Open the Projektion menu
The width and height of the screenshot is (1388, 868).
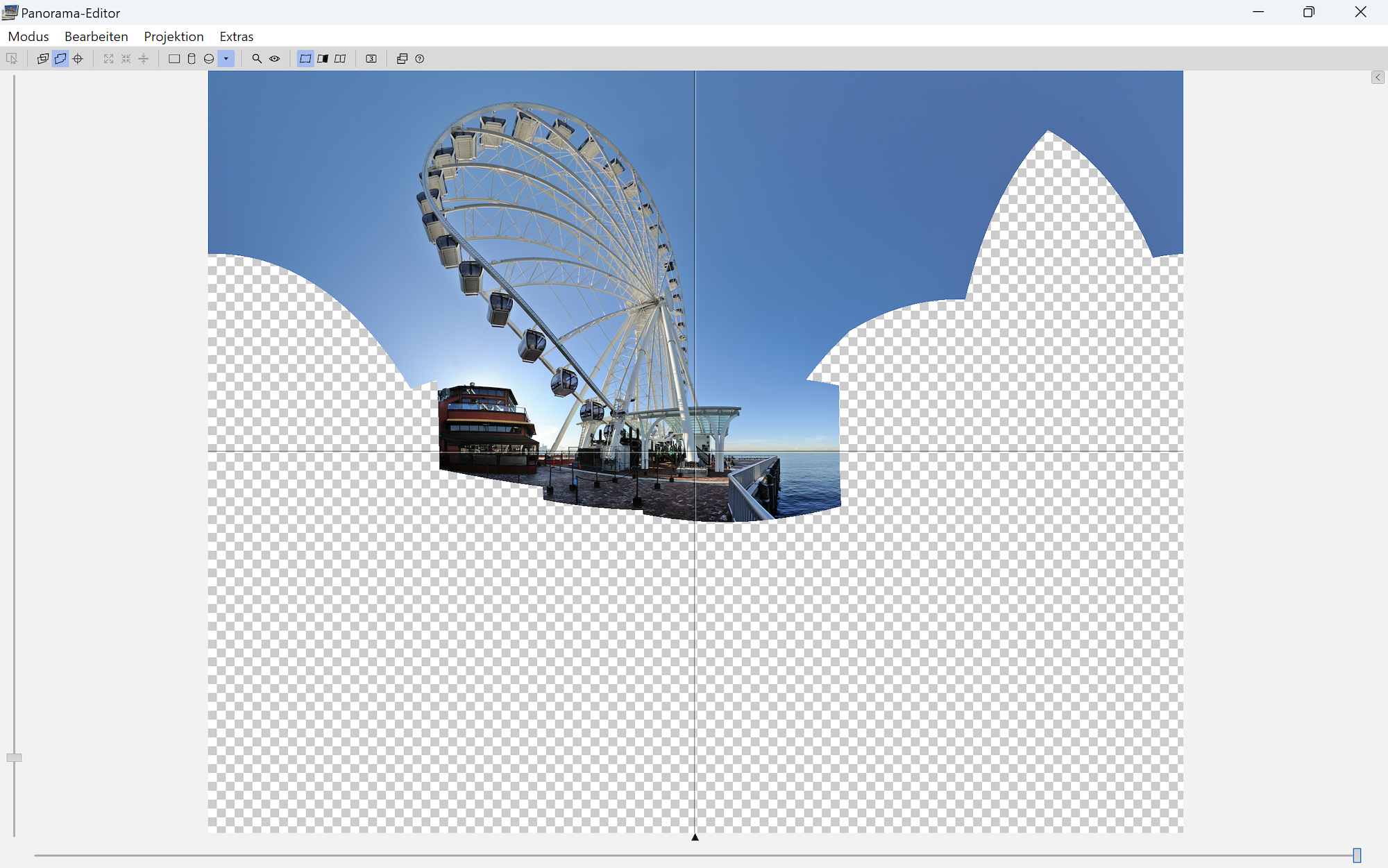click(173, 37)
